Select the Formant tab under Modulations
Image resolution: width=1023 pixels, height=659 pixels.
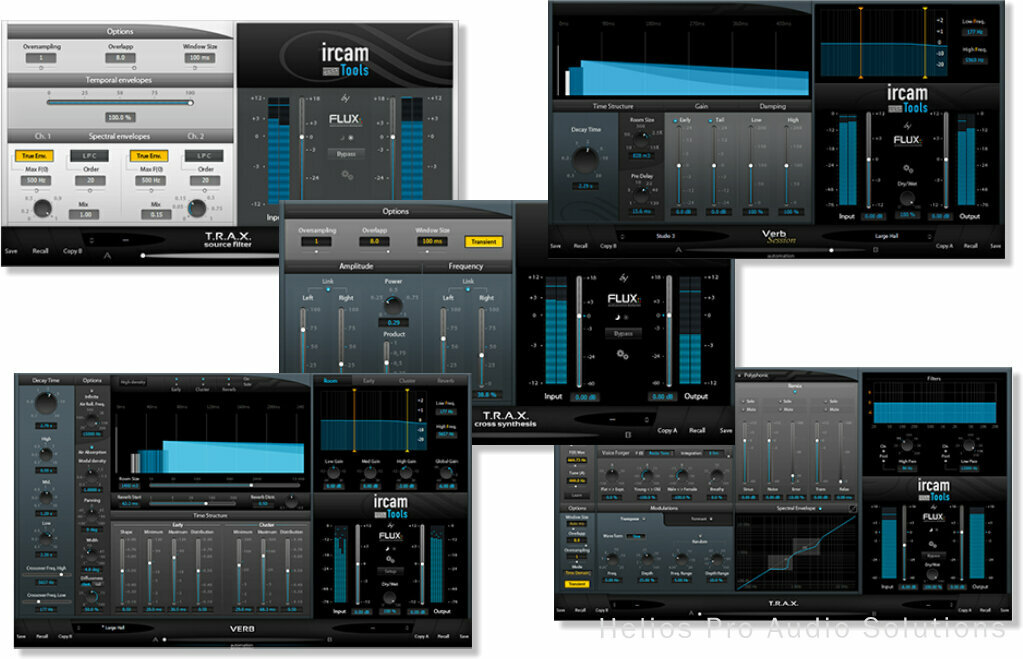(701, 518)
